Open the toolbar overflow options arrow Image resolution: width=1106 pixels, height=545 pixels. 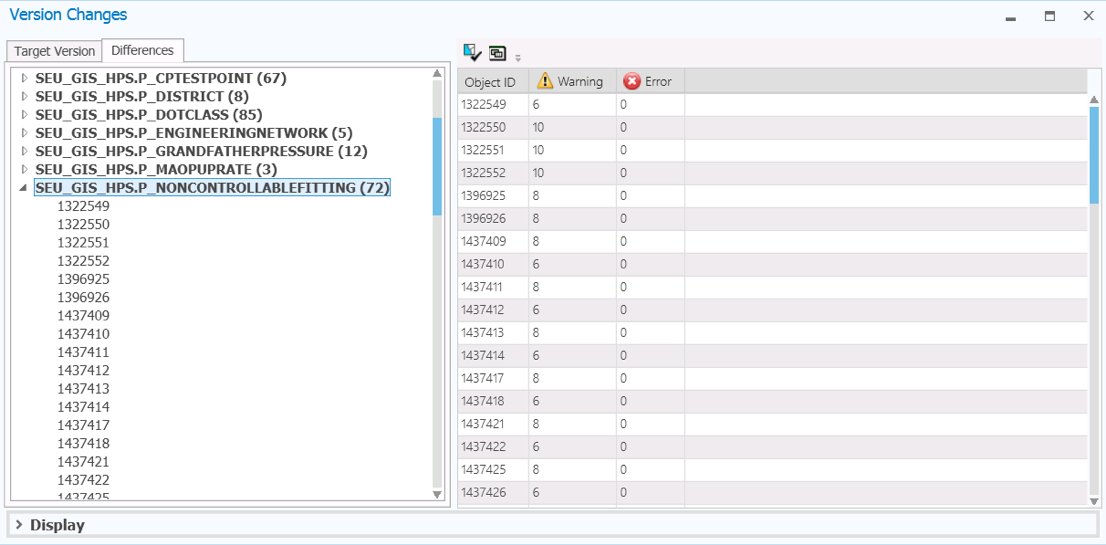point(518,58)
